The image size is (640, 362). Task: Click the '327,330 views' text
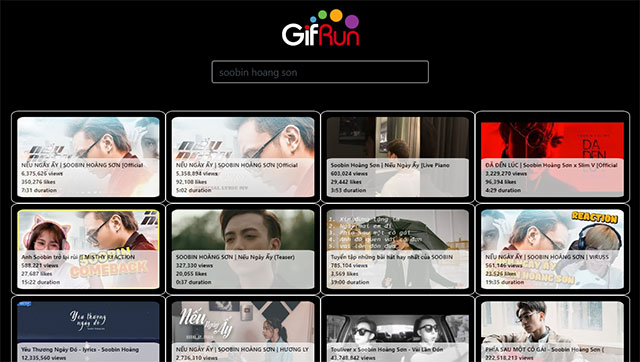pos(194,265)
